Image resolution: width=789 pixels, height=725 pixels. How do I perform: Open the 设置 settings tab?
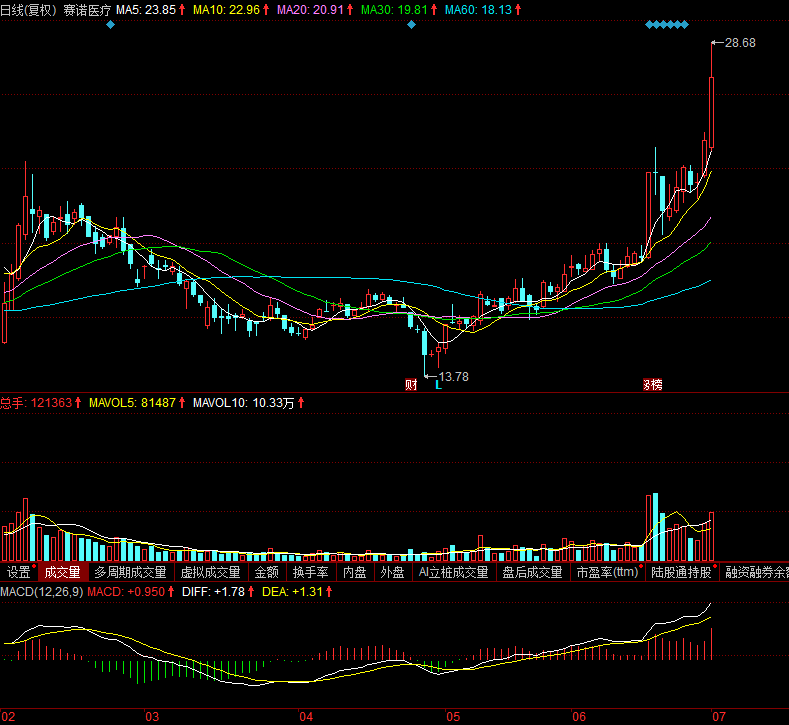(18, 573)
